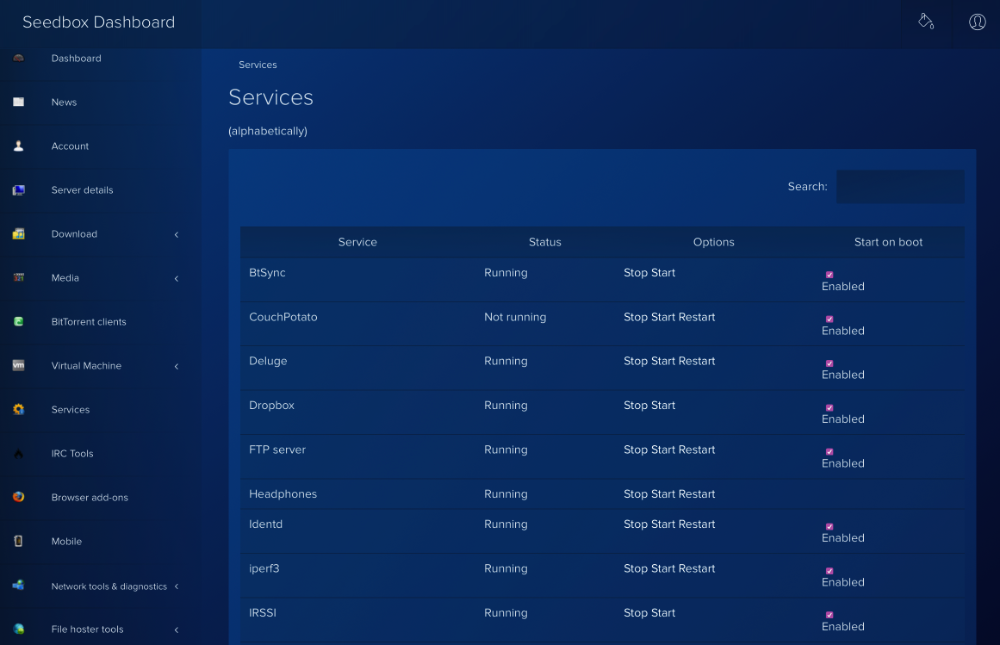The width and height of the screenshot is (1000, 645).
Task: Open Dashboard in the sidebar
Action: click(x=76, y=58)
